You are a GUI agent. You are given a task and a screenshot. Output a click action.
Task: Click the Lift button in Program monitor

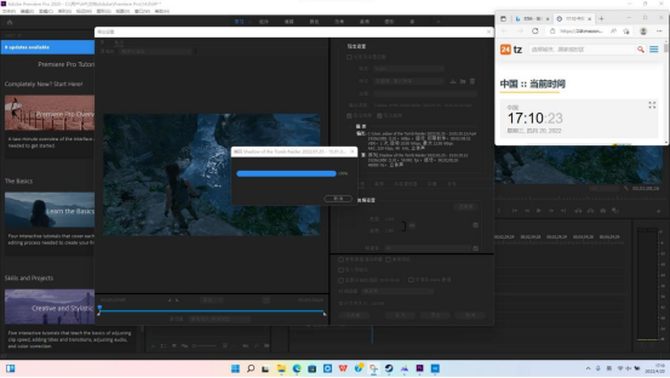(578, 211)
